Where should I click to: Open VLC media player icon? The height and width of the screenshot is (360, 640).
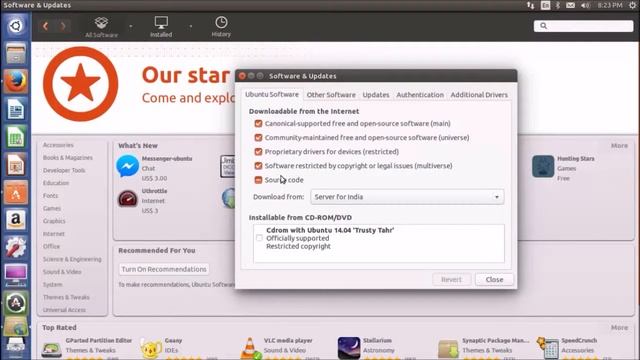coord(250,348)
